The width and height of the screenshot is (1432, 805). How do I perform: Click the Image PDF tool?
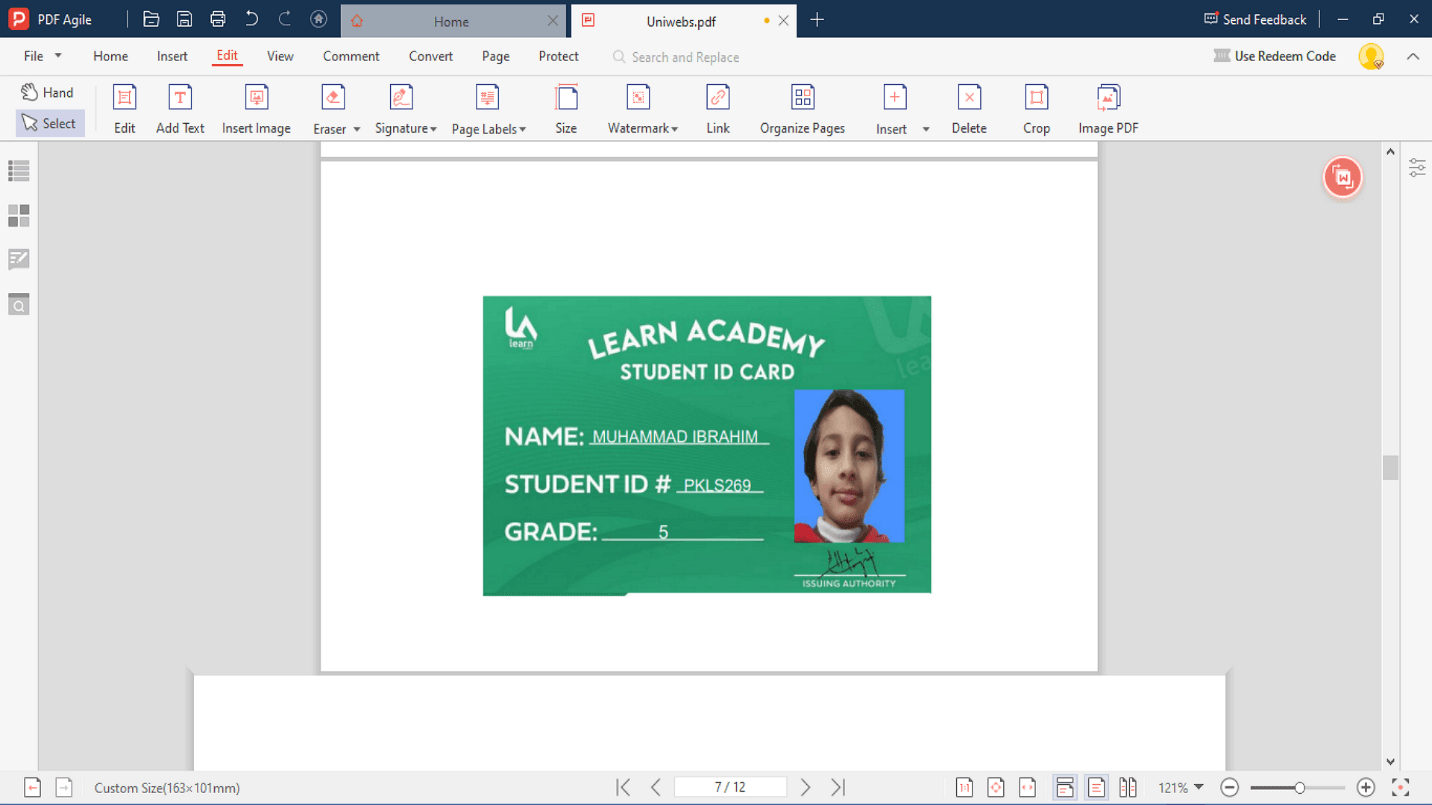1108,109
